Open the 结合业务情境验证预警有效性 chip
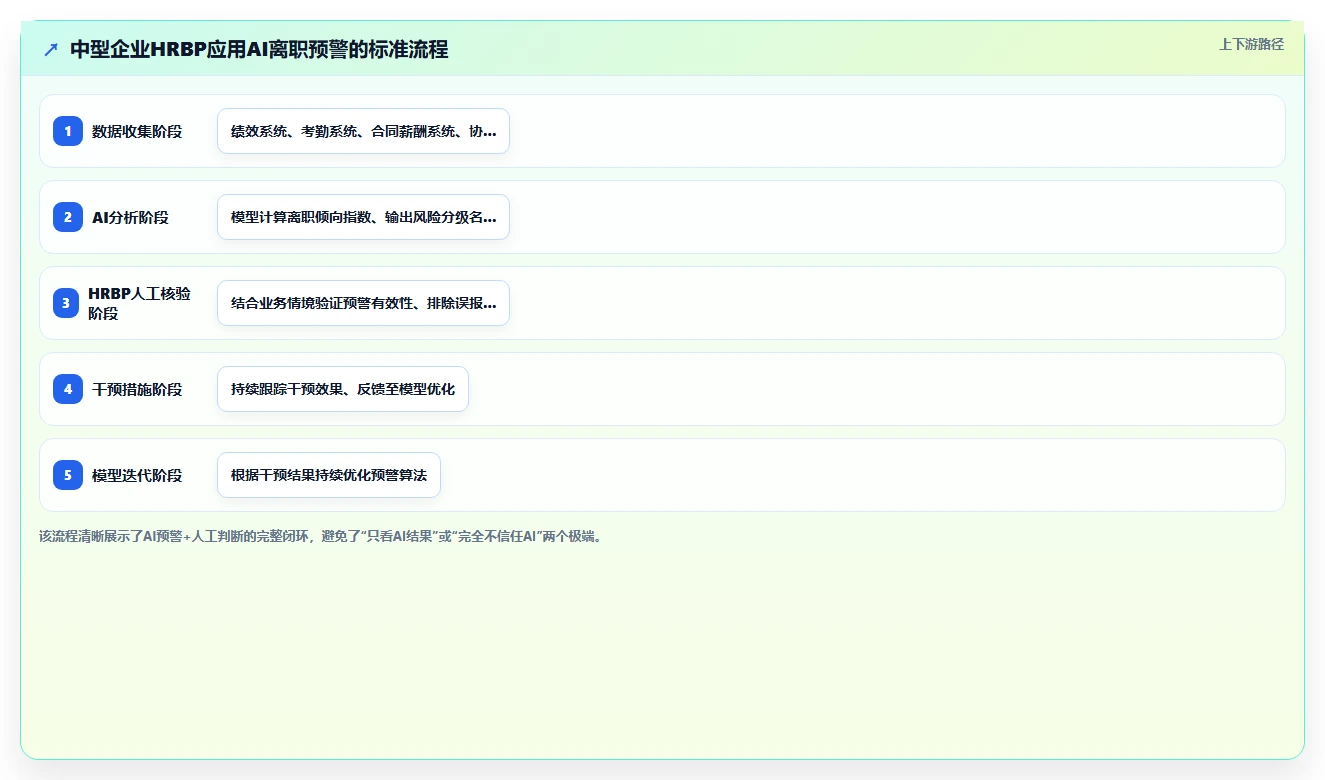The height and width of the screenshot is (780, 1325). coord(363,303)
